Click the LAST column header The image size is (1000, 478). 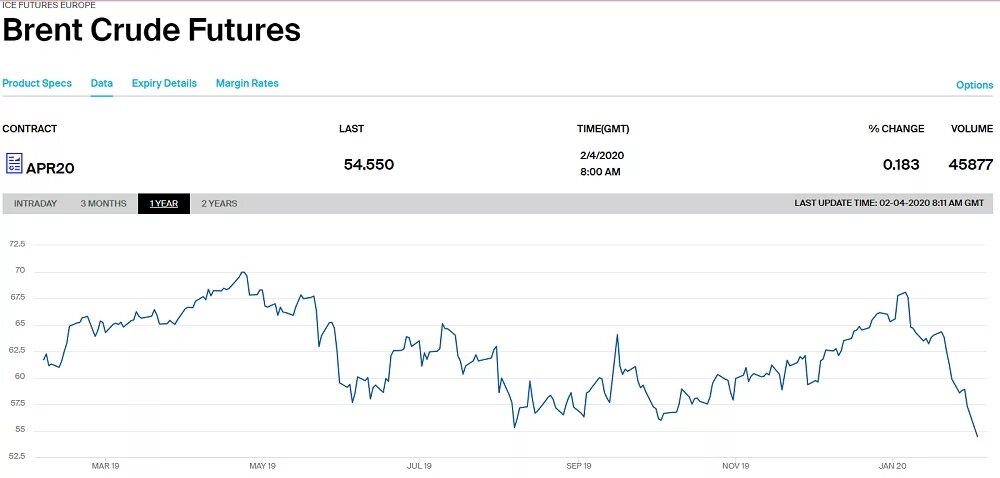(x=352, y=129)
